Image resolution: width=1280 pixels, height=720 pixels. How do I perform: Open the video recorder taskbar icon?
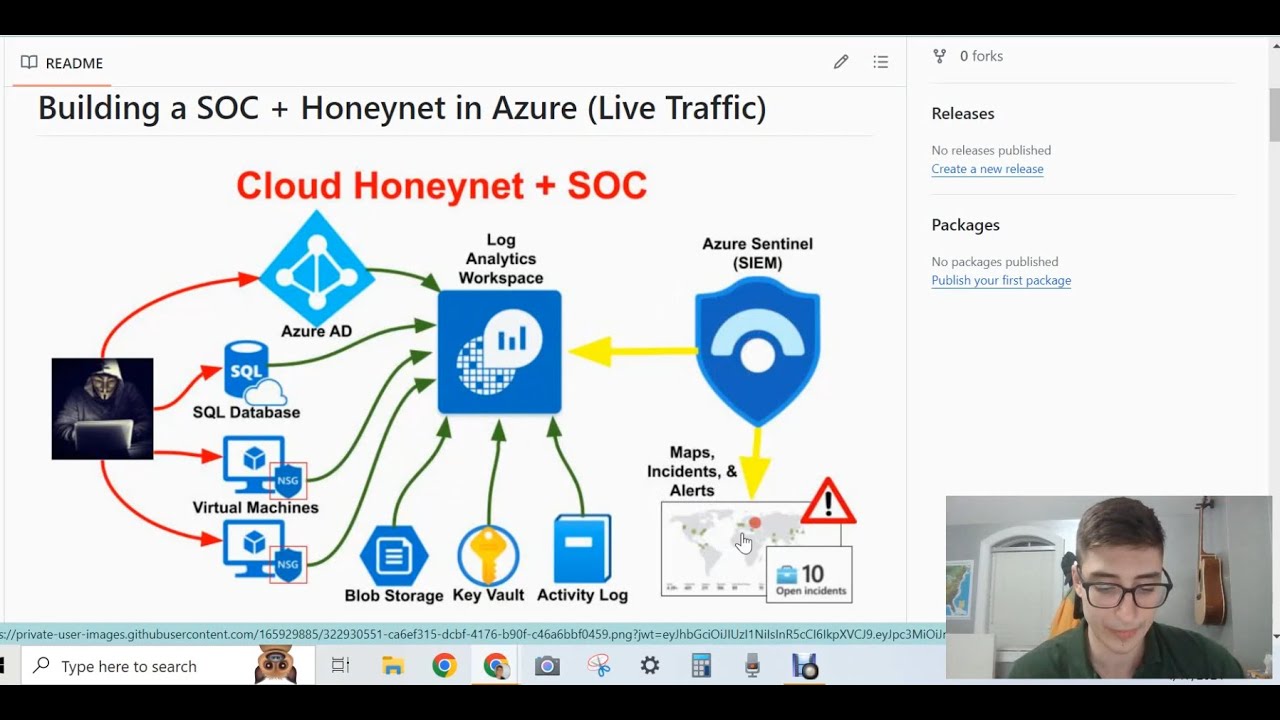tap(805, 666)
